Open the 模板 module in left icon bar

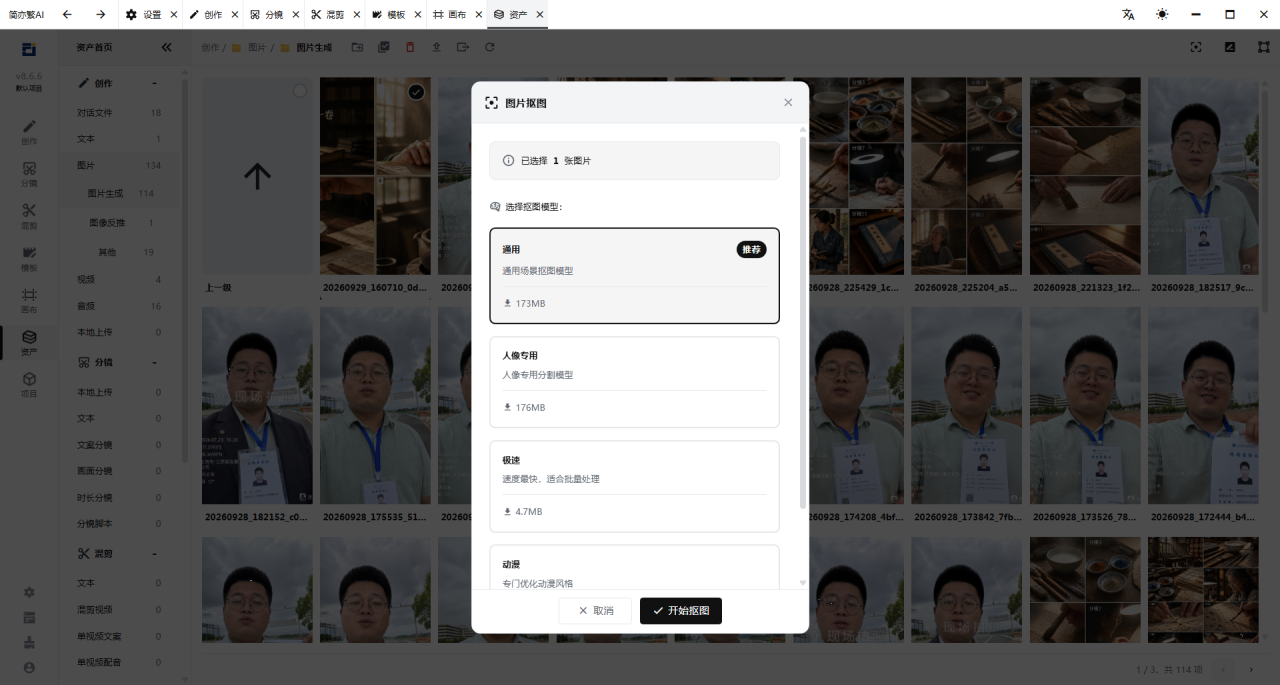(x=29, y=258)
